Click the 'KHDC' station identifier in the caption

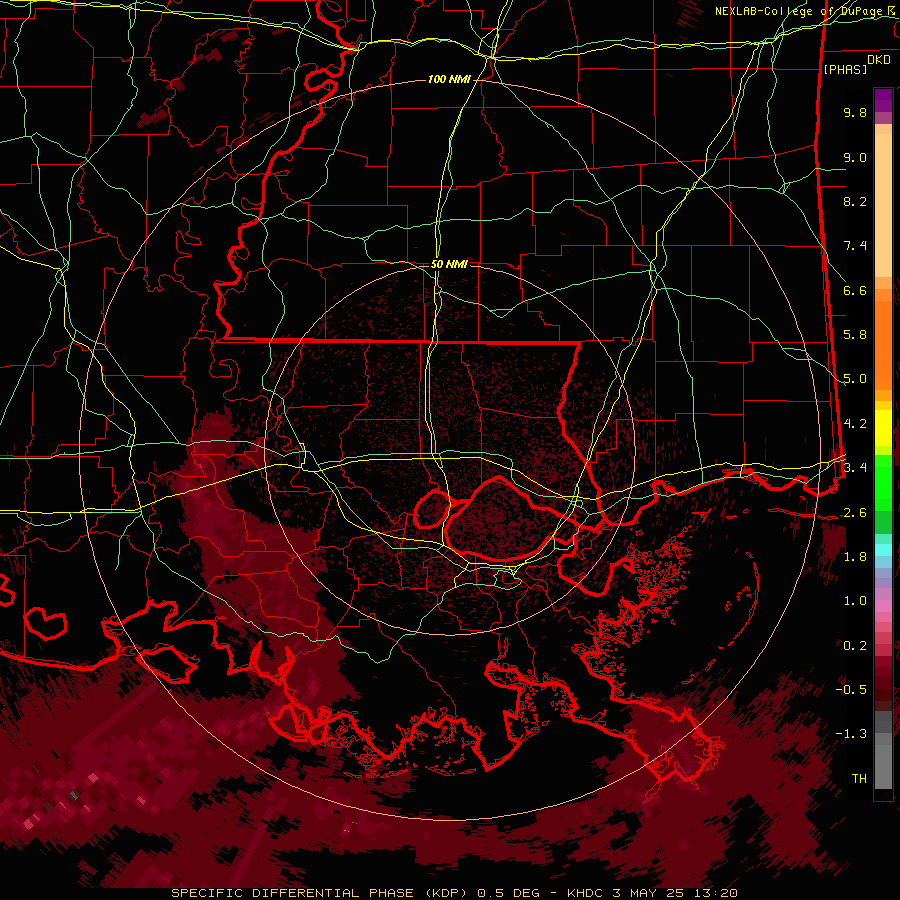click(x=585, y=893)
